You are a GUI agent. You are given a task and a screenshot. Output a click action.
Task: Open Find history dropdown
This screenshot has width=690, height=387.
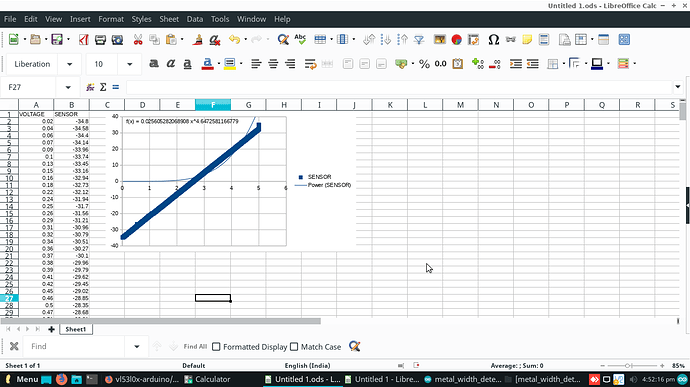(137, 346)
